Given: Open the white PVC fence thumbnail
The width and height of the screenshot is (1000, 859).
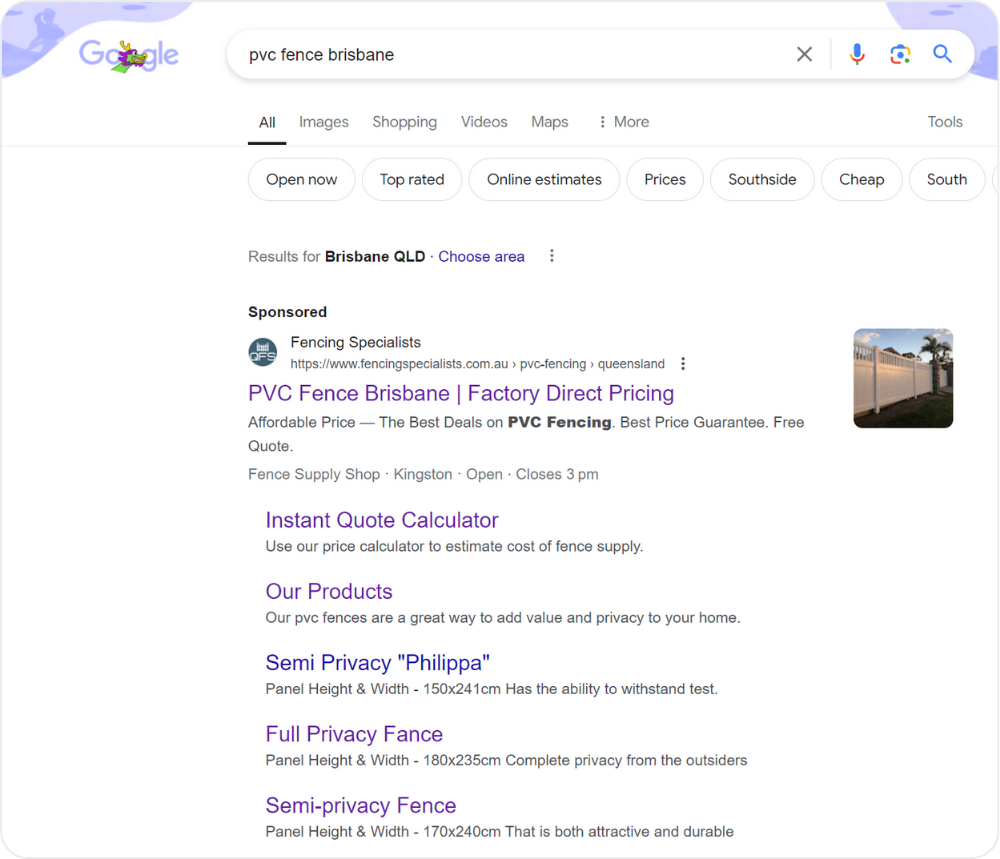Looking at the screenshot, I should (902, 378).
